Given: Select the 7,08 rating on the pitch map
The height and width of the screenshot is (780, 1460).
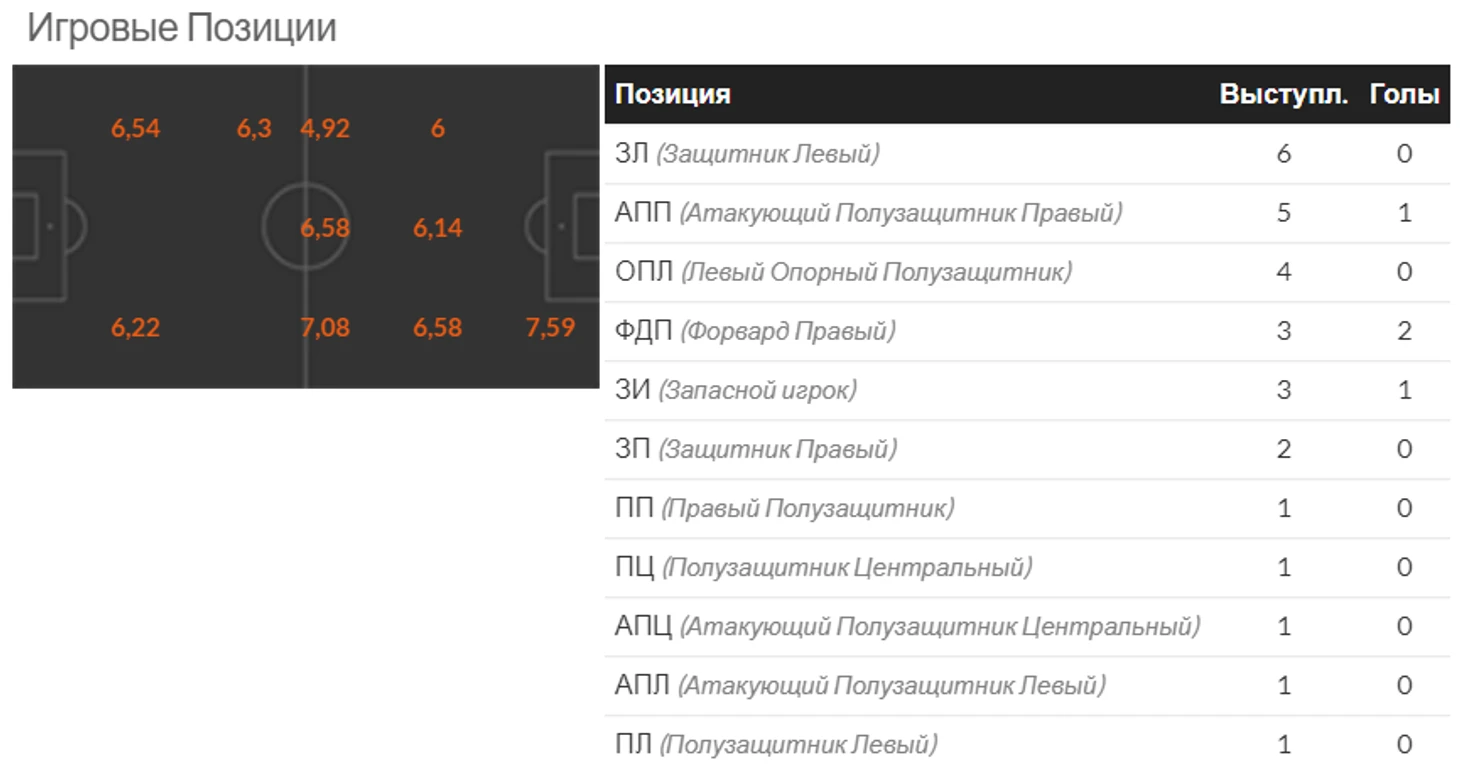Looking at the screenshot, I should point(325,327).
